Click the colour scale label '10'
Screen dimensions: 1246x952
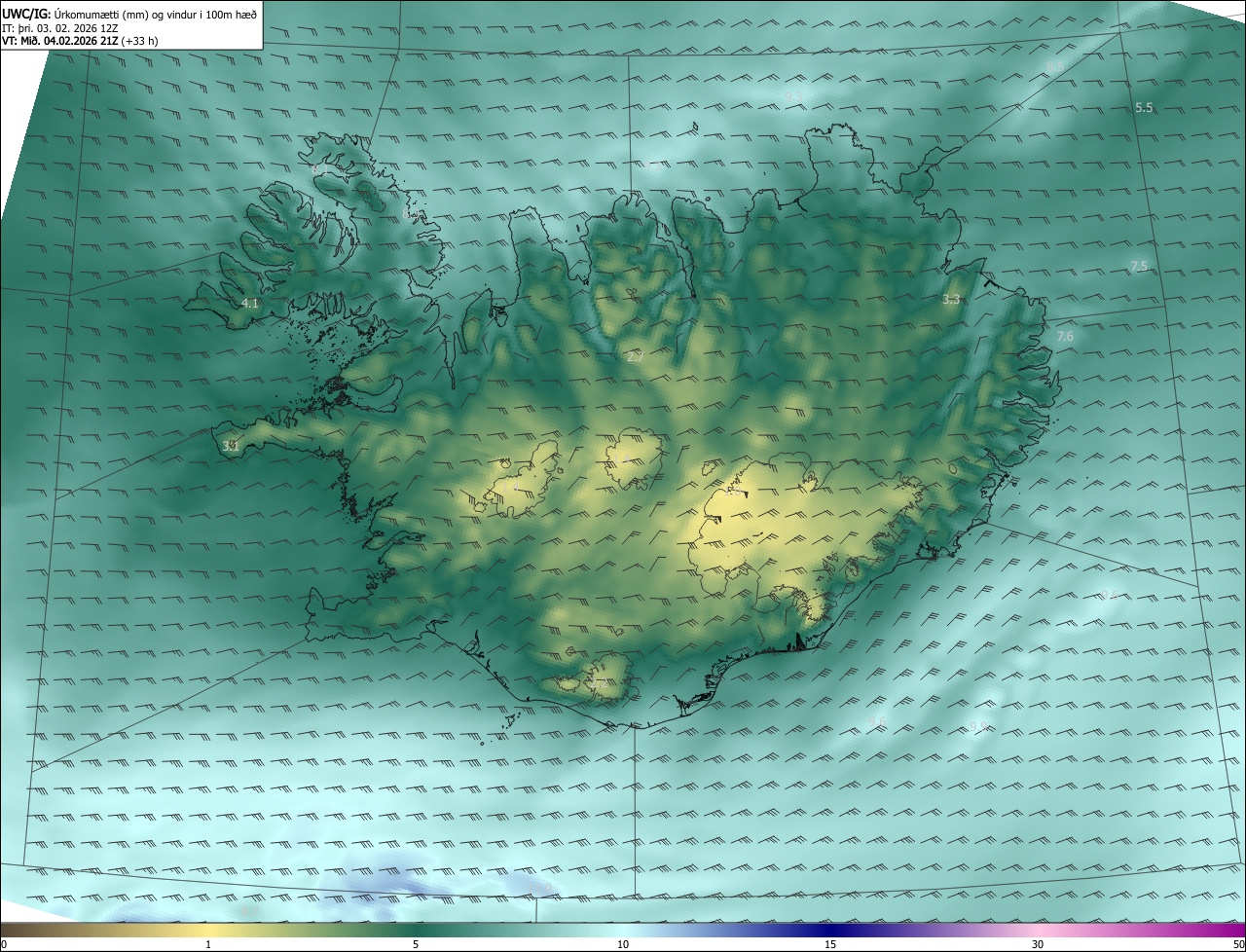tap(623, 945)
